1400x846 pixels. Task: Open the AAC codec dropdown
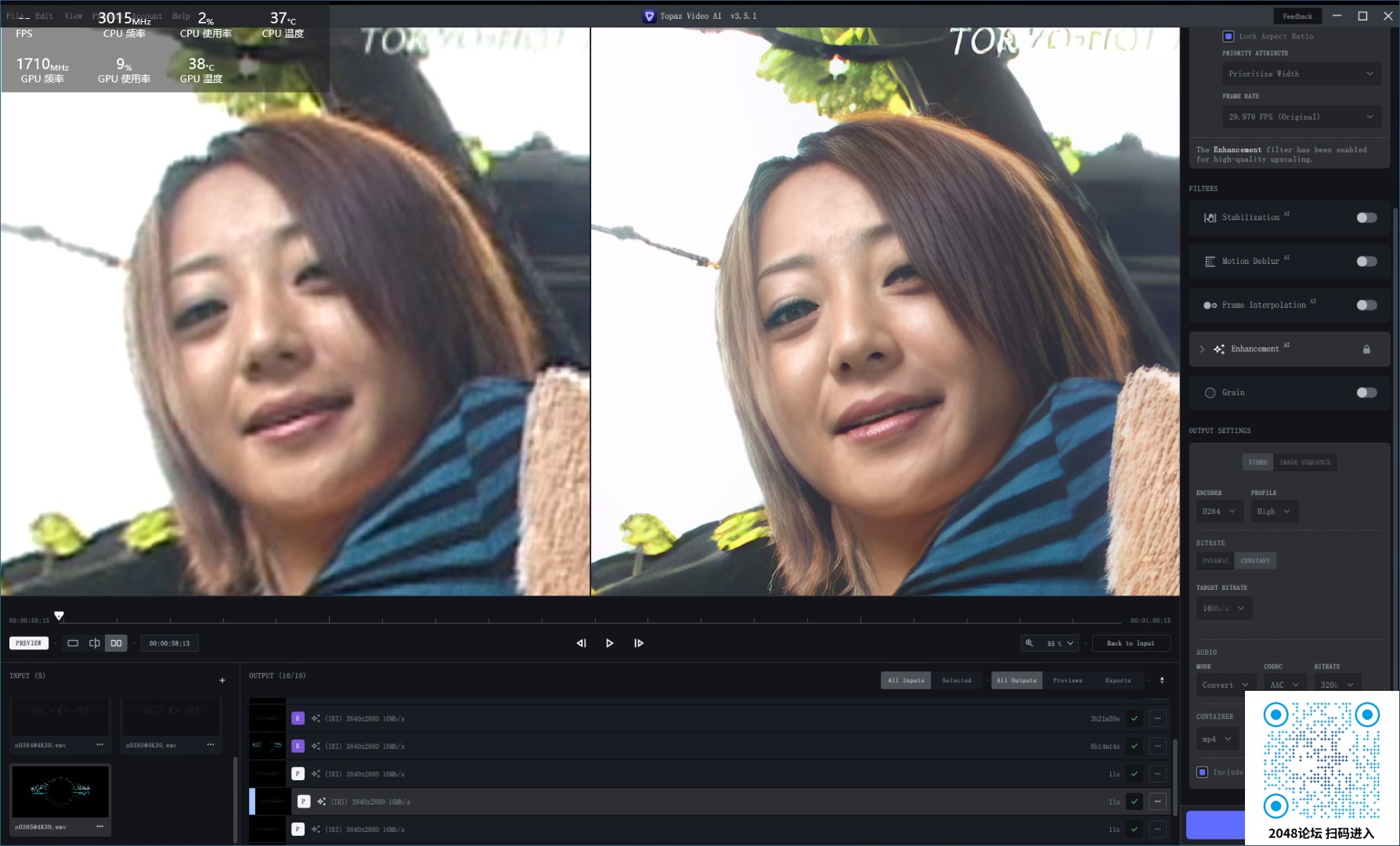tap(1285, 685)
